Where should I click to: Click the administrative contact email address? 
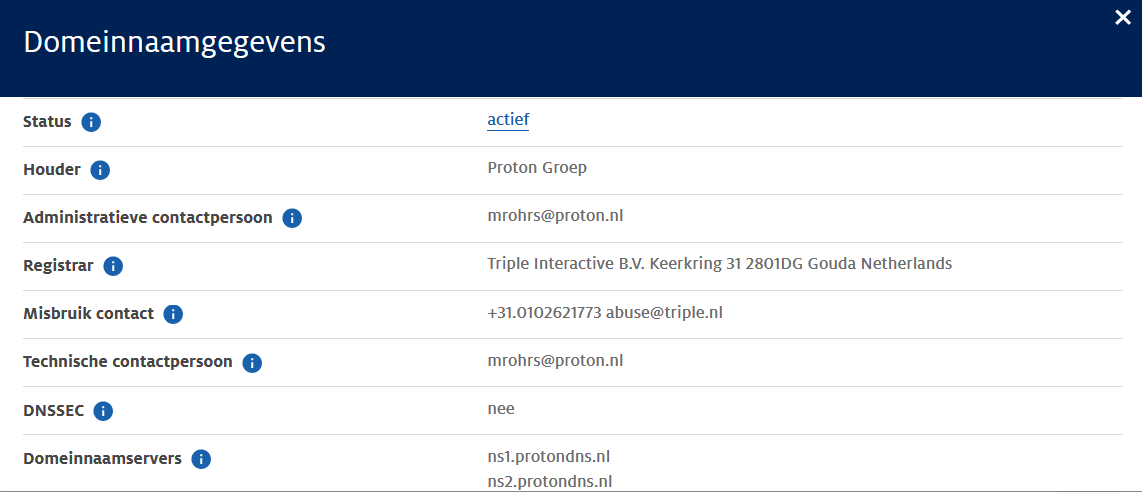[555, 216]
